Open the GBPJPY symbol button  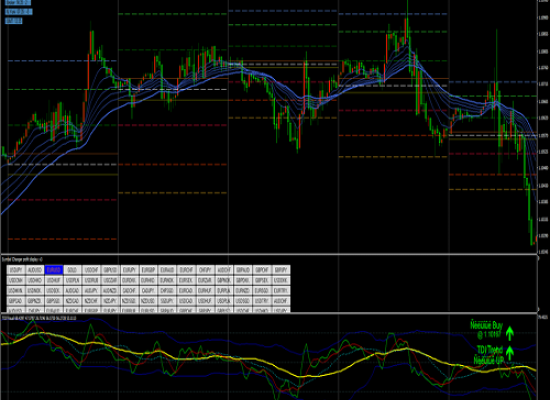coord(281,270)
